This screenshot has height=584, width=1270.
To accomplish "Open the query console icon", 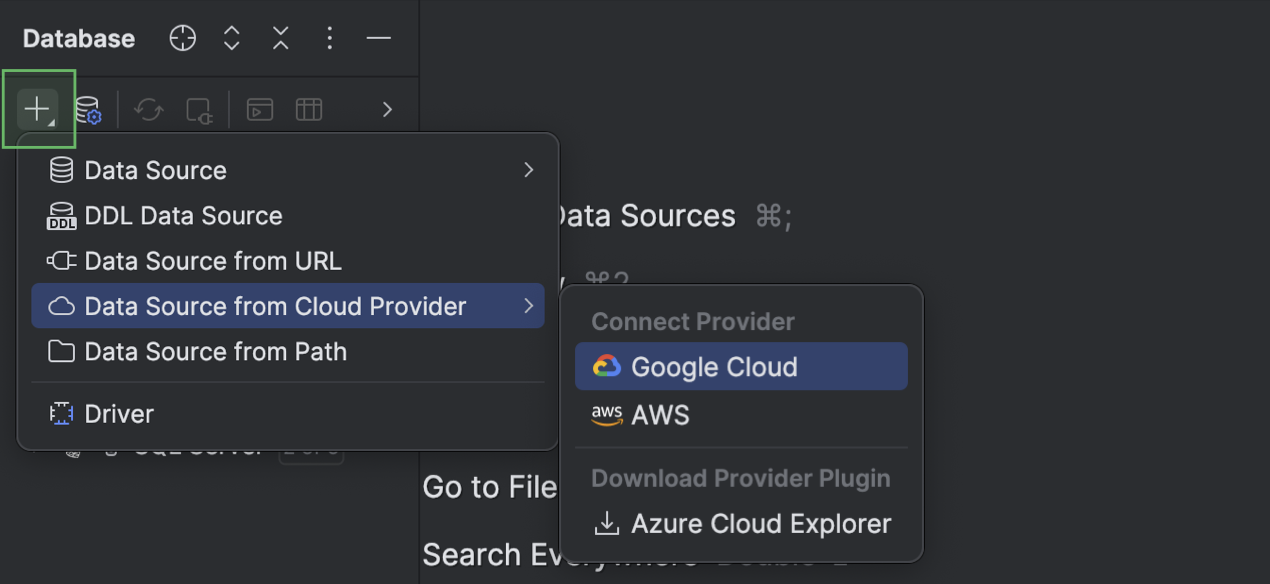I will [x=260, y=109].
